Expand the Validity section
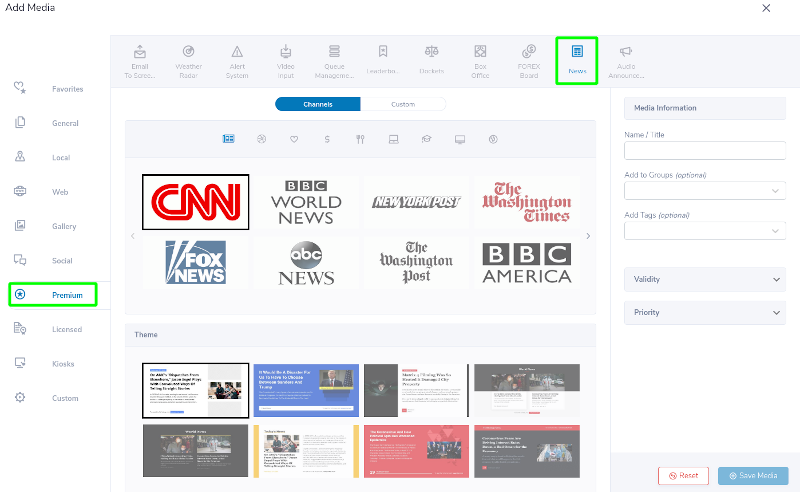This screenshot has height=492, width=800. tap(705, 279)
